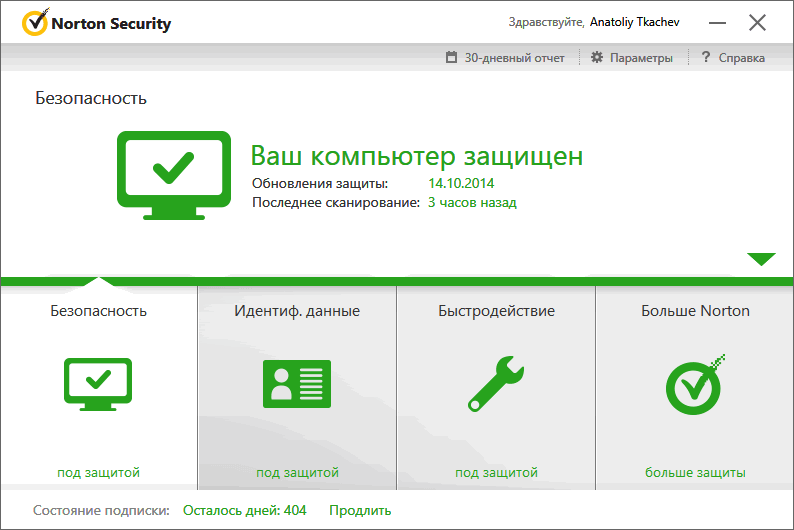The width and height of the screenshot is (794, 530).
Task: Click the 14.10.2014 protection update date
Action: pyautogui.click(x=461, y=183)
